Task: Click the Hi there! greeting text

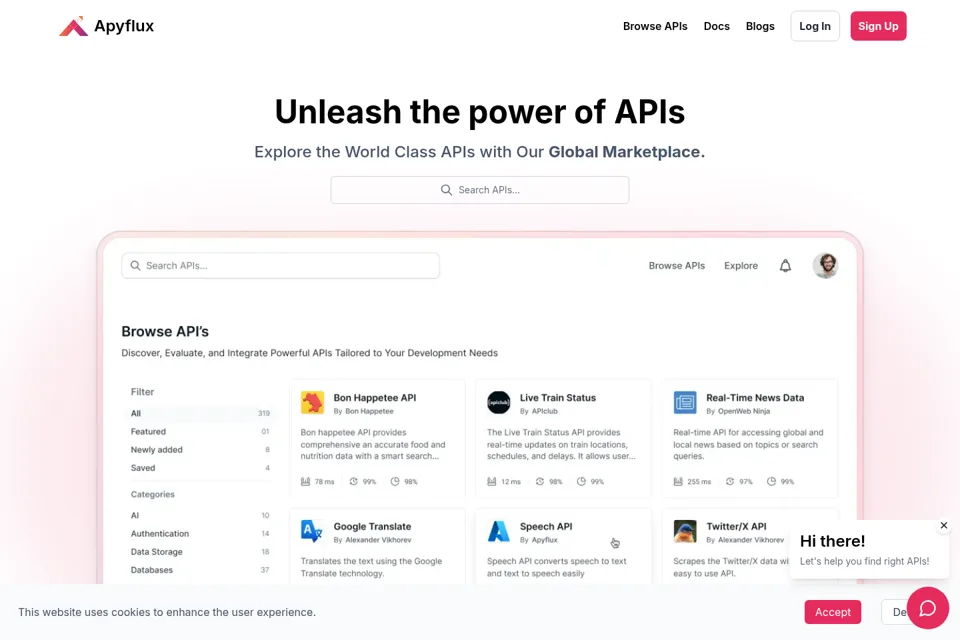Action: pos(832,541)
